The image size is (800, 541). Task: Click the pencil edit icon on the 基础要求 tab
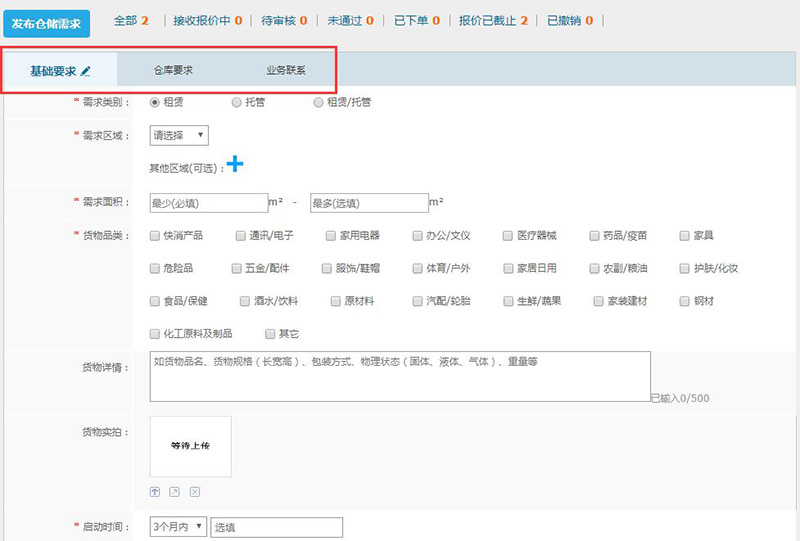point(86,71)
